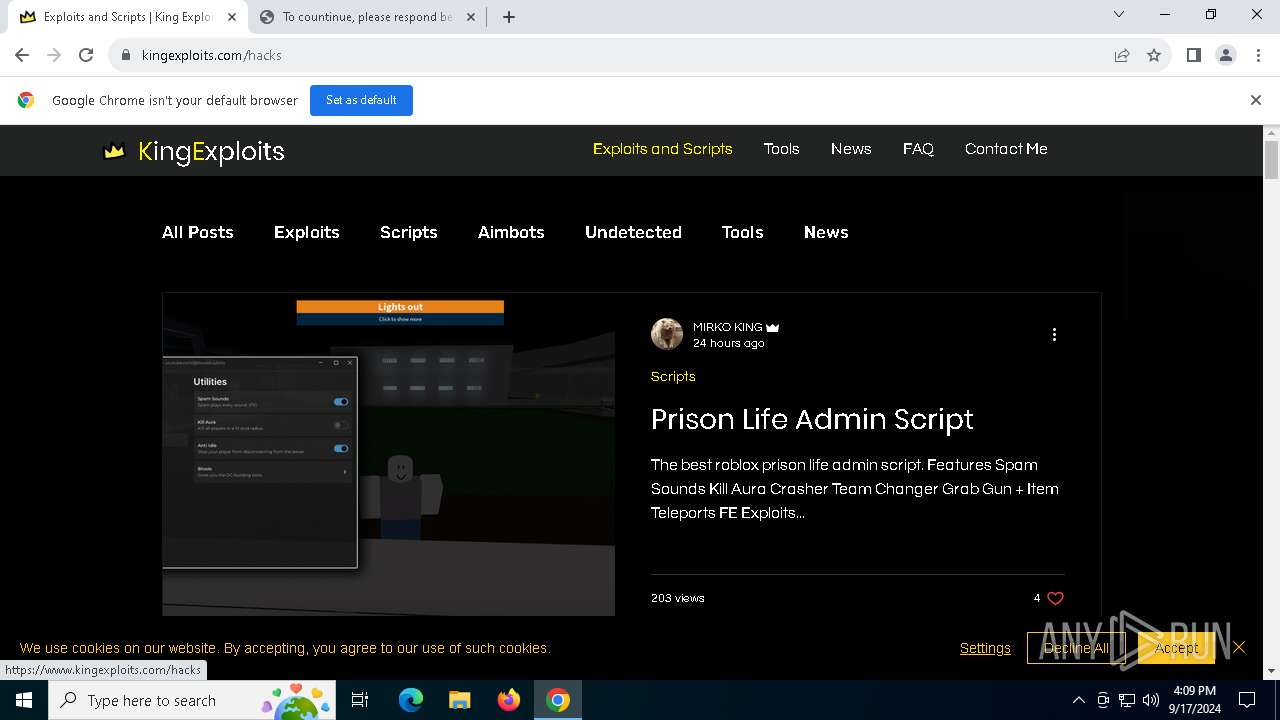Open the News nav item in header
Image resolution: width=1280 pixels, height=720 pixels.
(851, 149)
